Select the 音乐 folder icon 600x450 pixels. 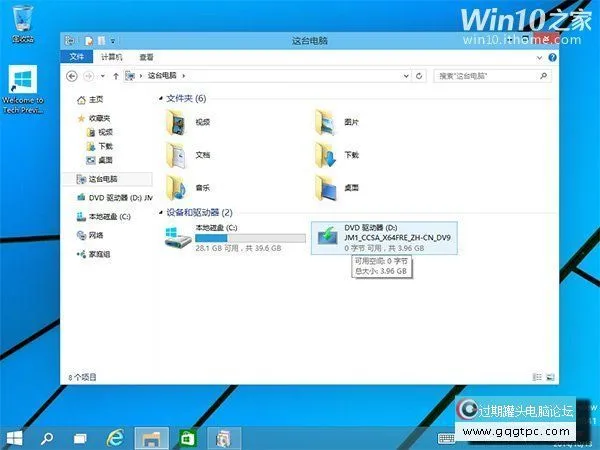pos(176,188)
